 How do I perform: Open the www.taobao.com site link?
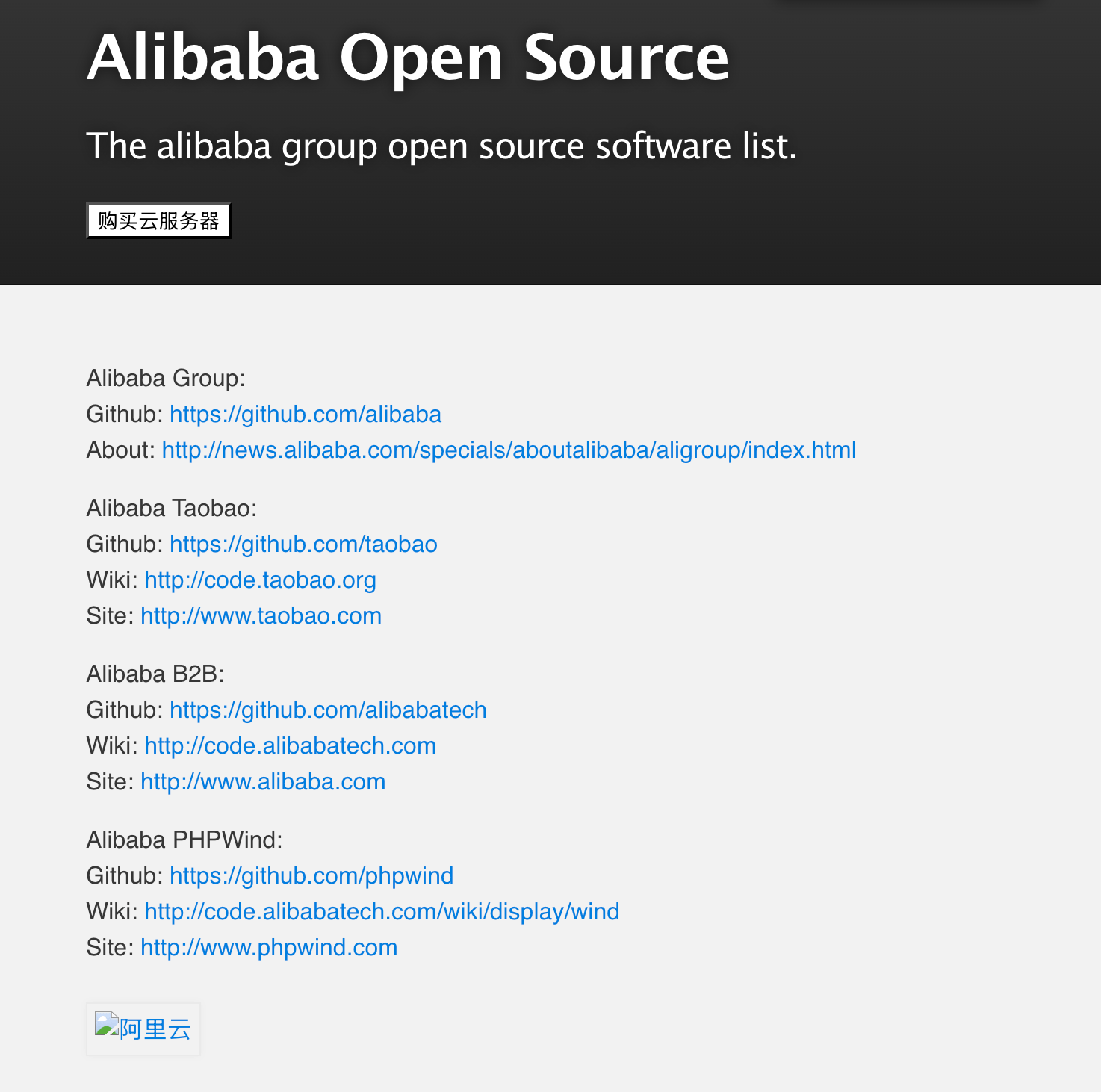[260, 615]
